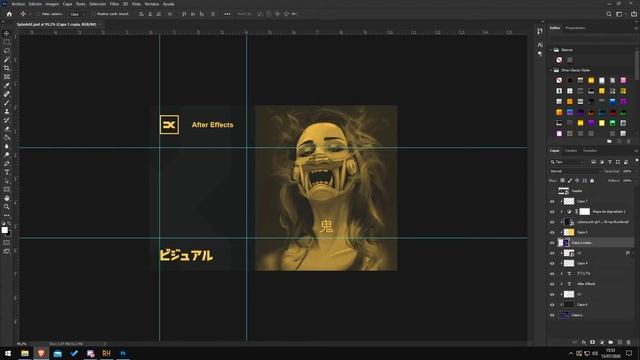Select the Path Selection tool
This screenshot has width=640, height=360.
tap(7, 181)
